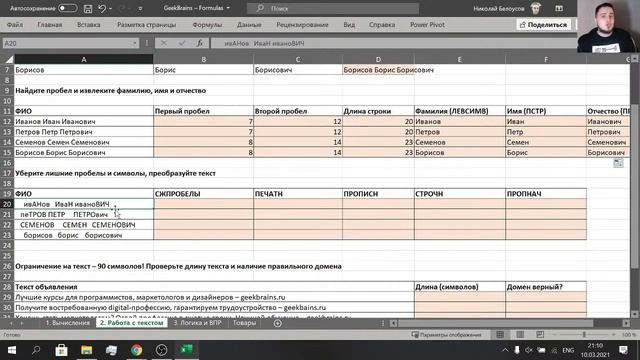Click the zoom slider control
Screen dimensions: 640x360
click(584, 335)
